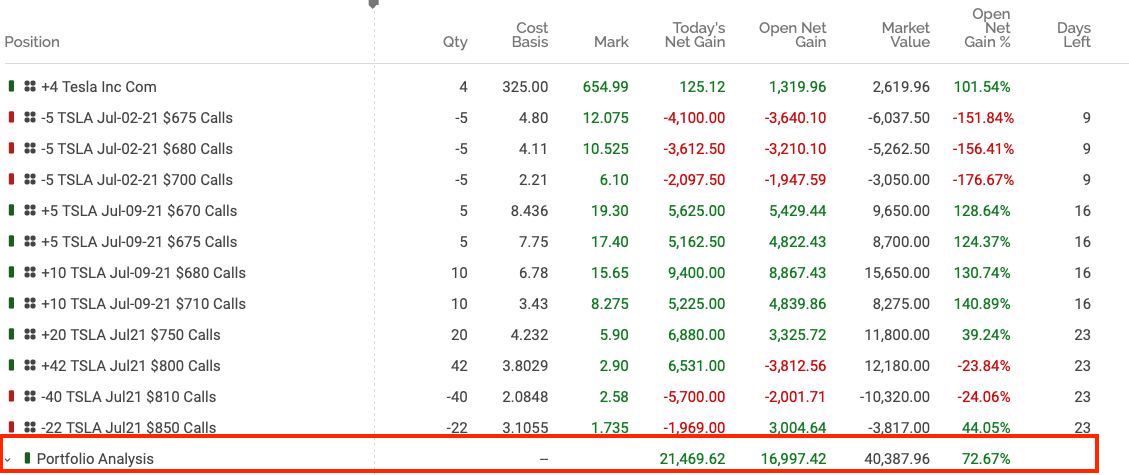Click grid icon on -5 TSLA $675 Calls row

click(30, 118)
